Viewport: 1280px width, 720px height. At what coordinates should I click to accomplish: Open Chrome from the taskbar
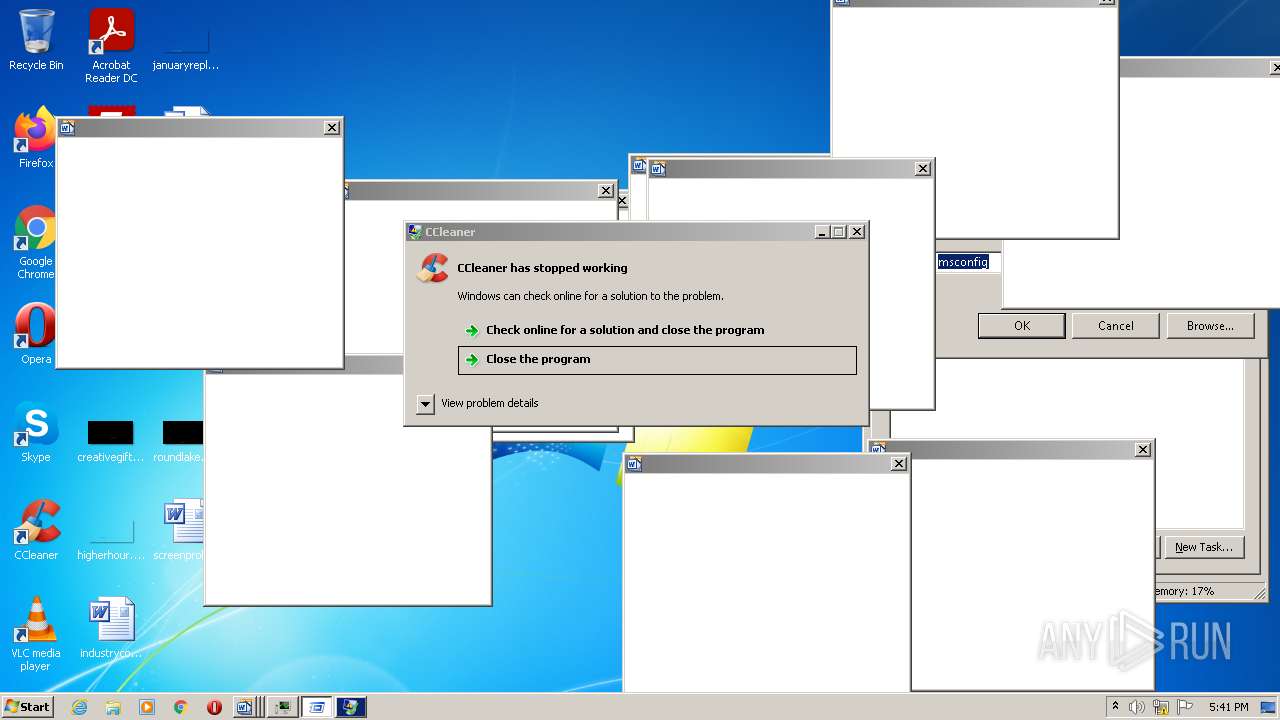tap(181, 707)
